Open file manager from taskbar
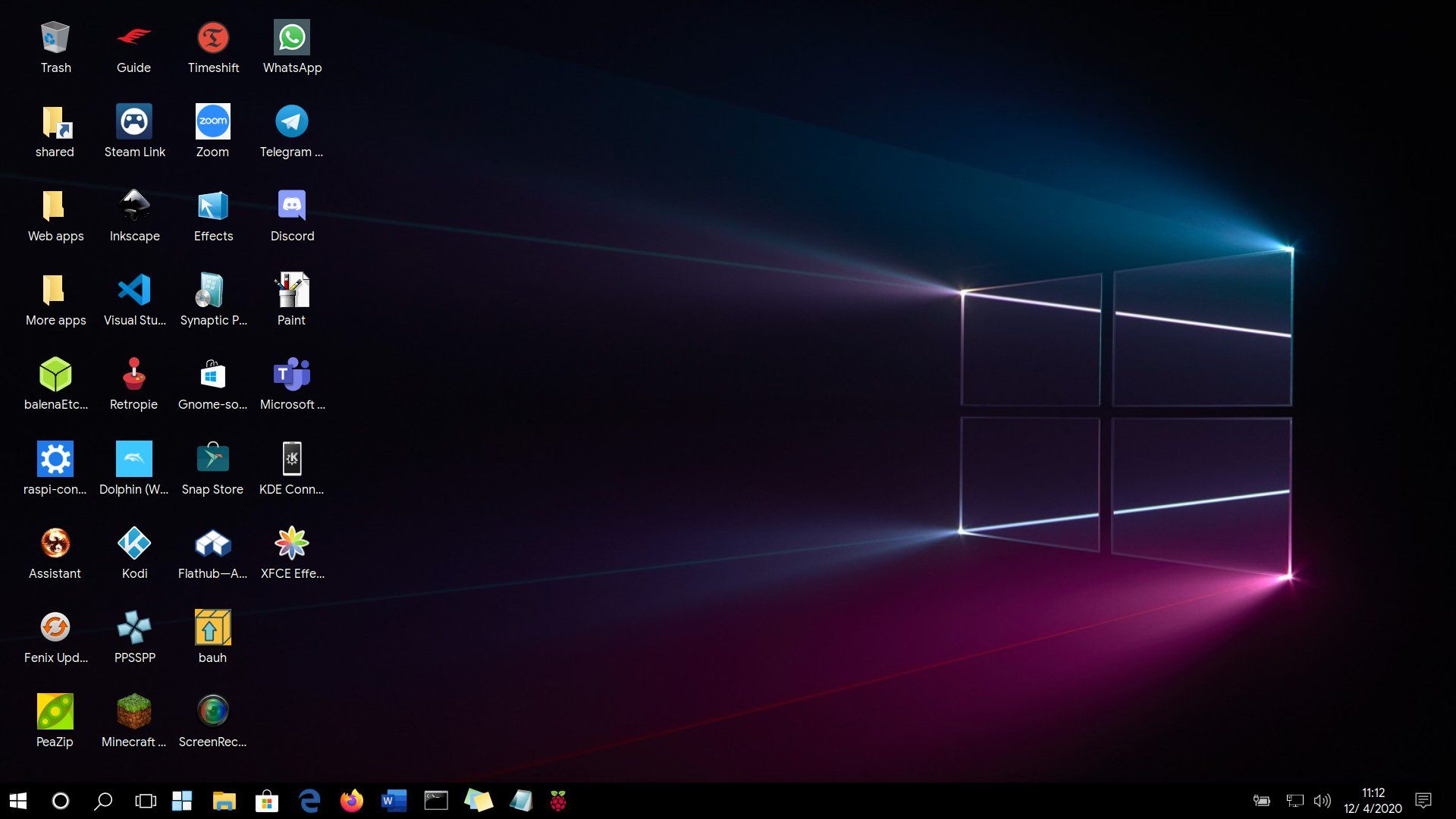Image resolution: width=1456 pixels, height=819 pixels. point(224,801)
